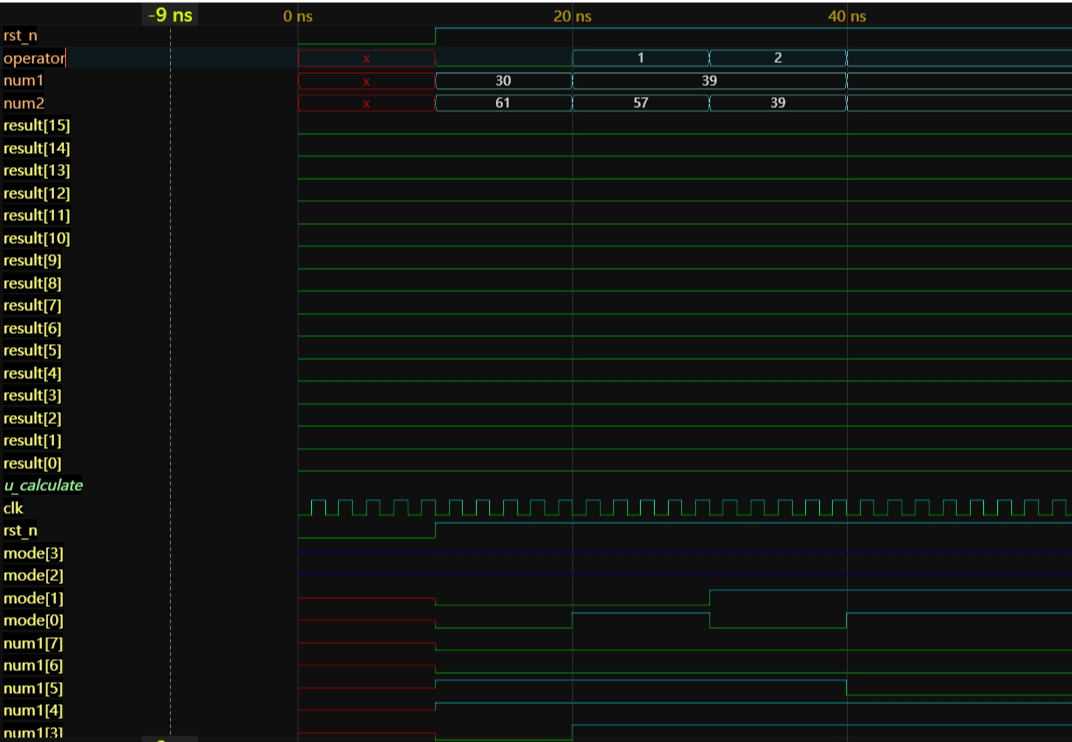The height and width of the screenshot is (742, 1072).
Task: Click num1 waveform value 39
Action: [x=710, y=81]
